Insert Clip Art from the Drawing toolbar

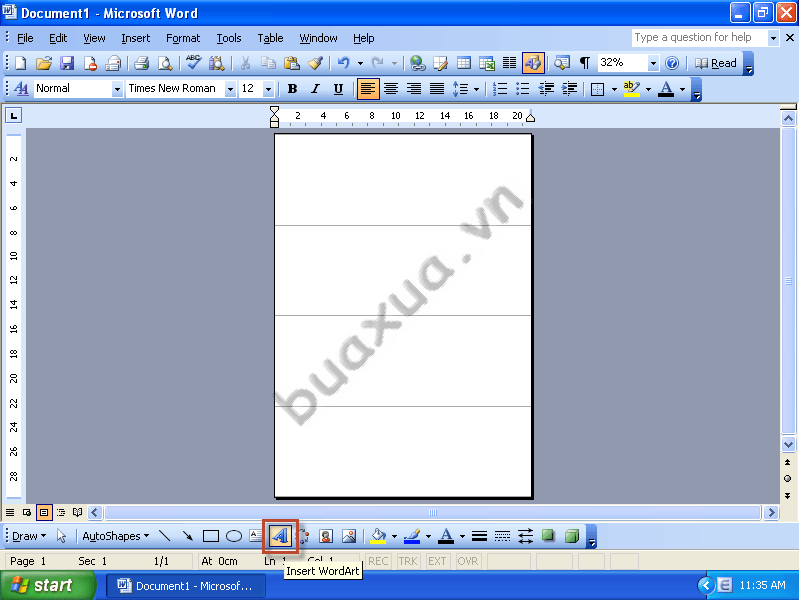pos(326,536)
